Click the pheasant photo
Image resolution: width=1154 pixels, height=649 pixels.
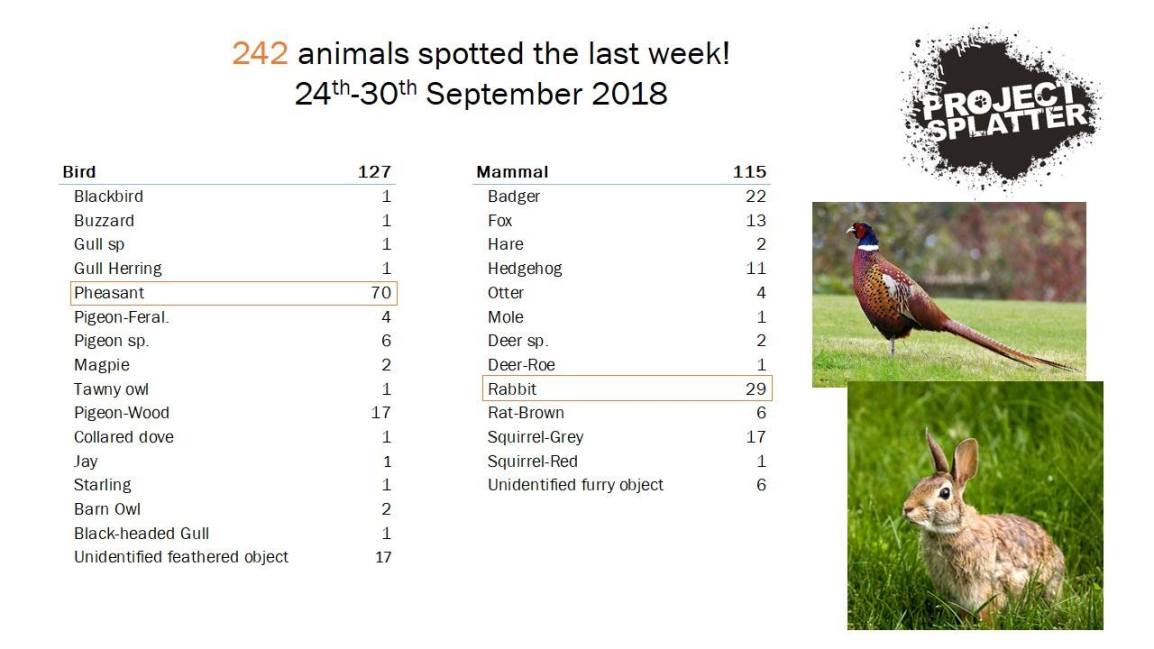(x=948, y=292)
